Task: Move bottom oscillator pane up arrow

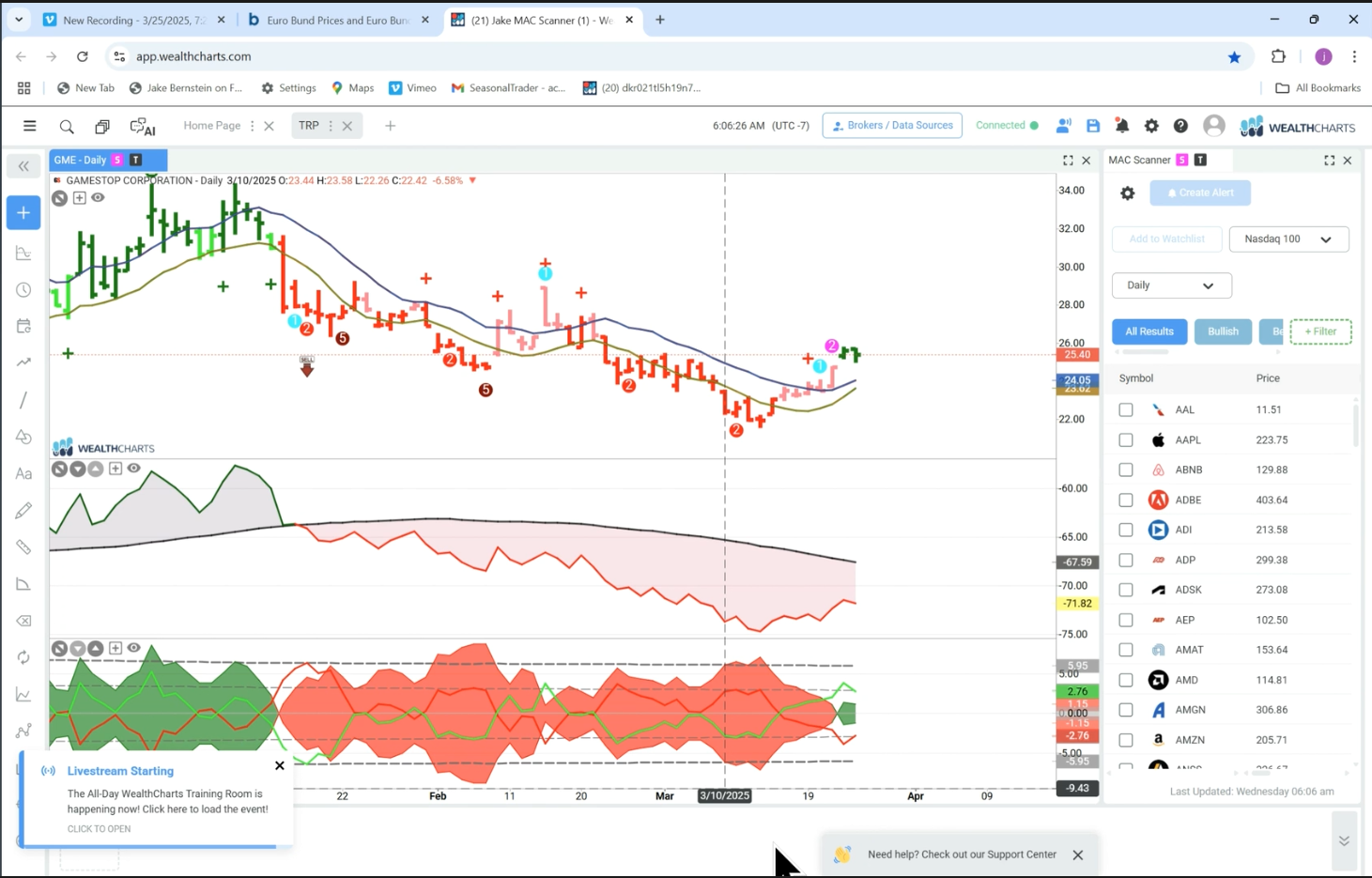Action: (96, 648)
